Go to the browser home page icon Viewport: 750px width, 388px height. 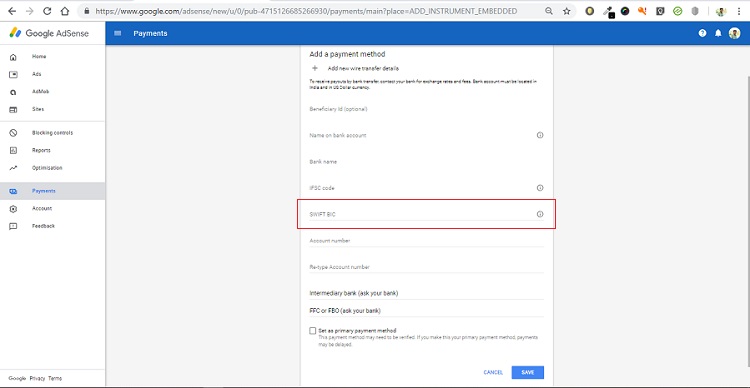coord(65,11)
